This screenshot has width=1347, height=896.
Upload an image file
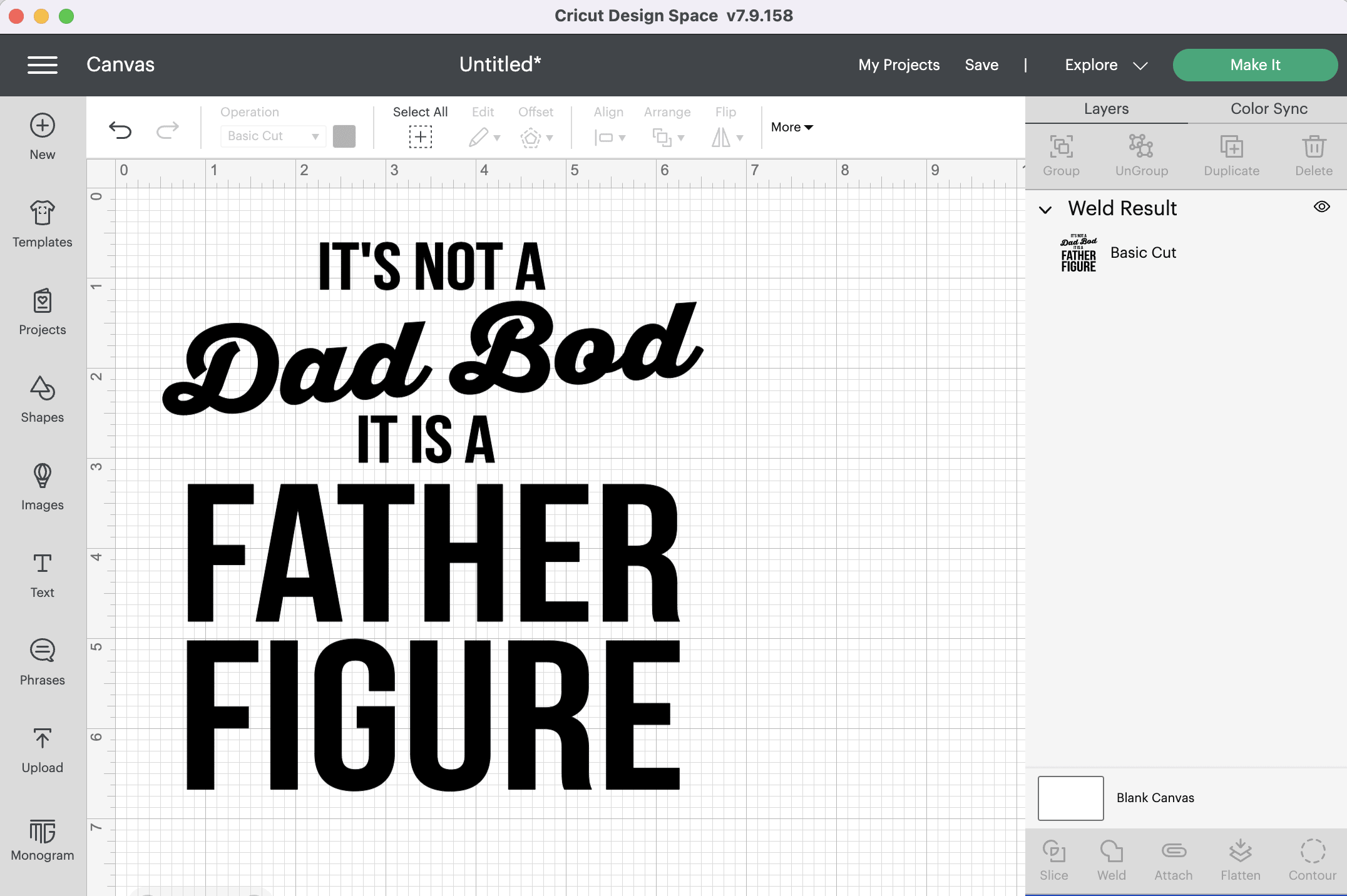(43, 750)
